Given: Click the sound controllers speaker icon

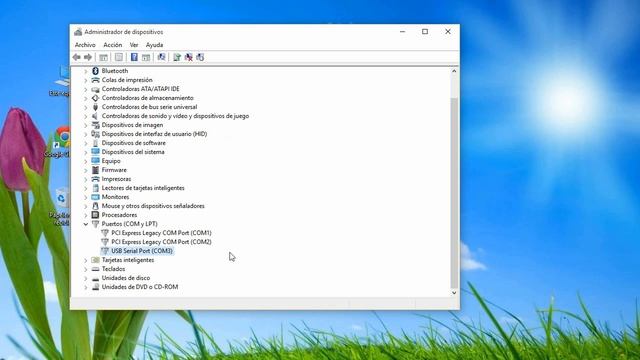Looking at the screenshot, I should point(95,116).
